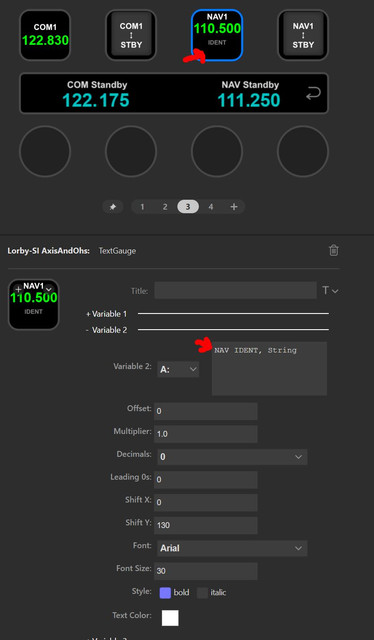Click the Shift Y input field
Screen dimensions: 374x640
206,525
